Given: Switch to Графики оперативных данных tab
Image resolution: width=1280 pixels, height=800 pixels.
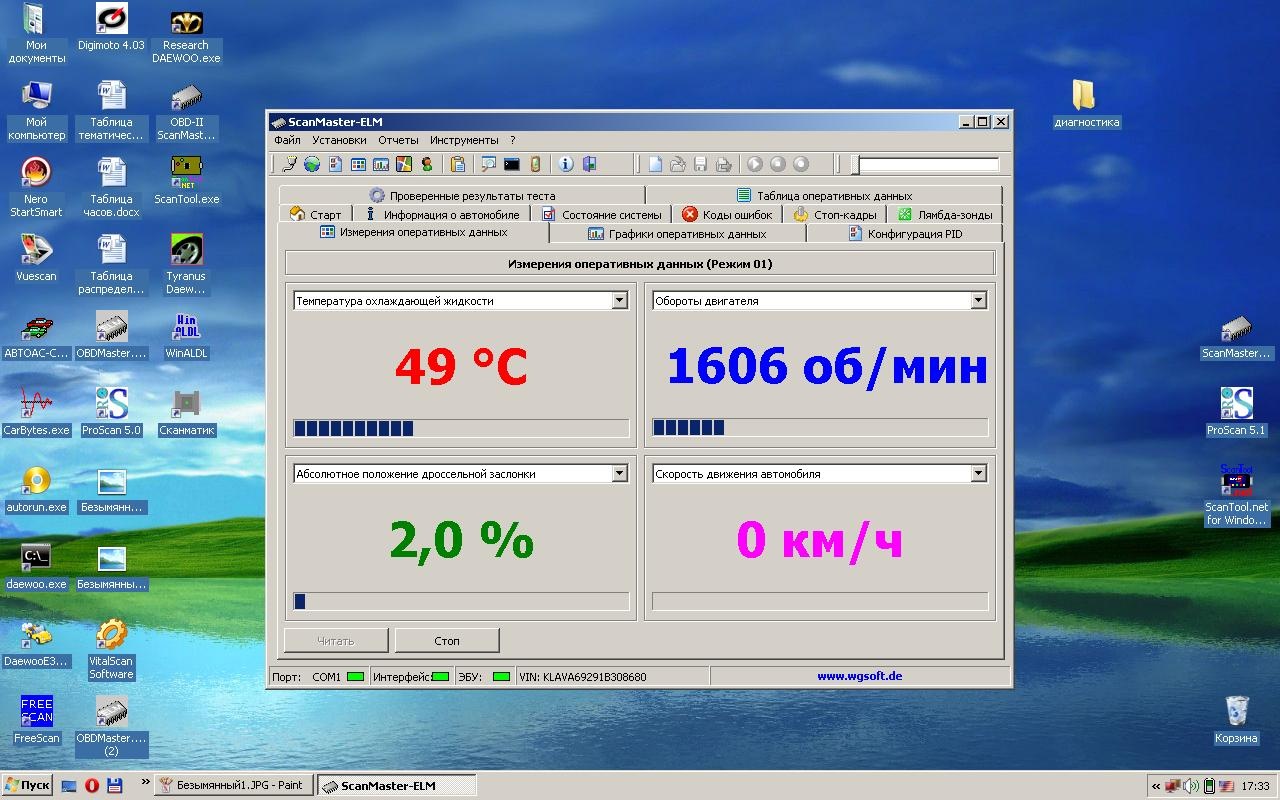Looking at the screenshot, I should (x=677, y=234).
